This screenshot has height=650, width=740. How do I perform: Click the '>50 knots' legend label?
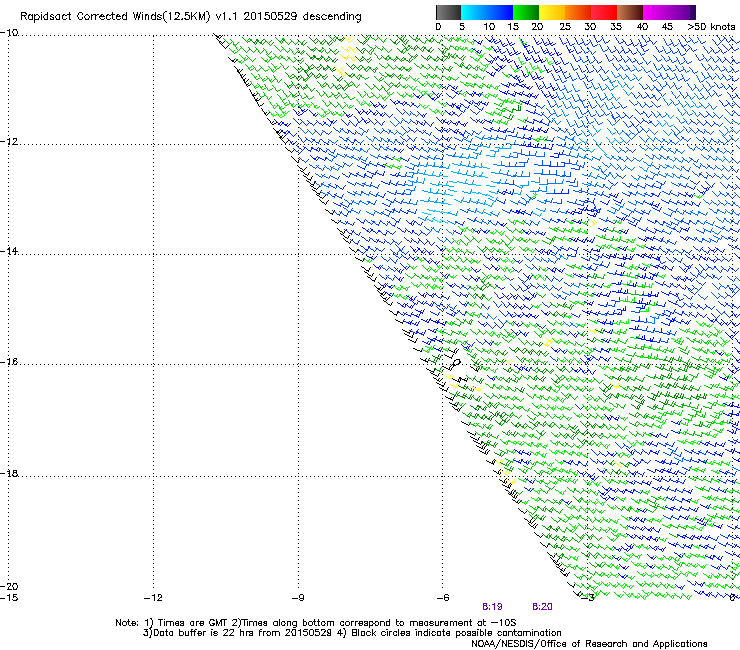pyautogui.click(x=711, y=27)
